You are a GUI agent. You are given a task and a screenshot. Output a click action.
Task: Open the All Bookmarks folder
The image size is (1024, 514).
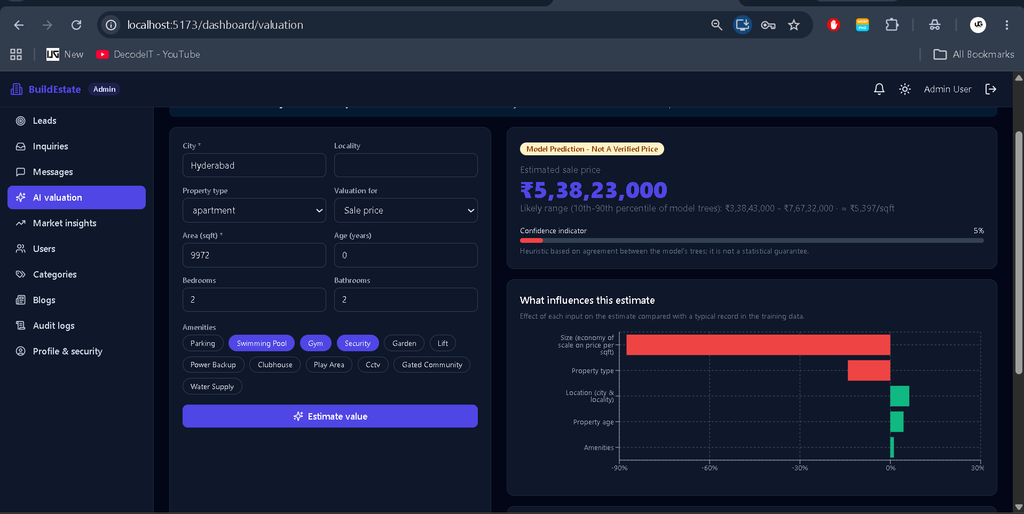pyautogui.click(x=974, y=54)
